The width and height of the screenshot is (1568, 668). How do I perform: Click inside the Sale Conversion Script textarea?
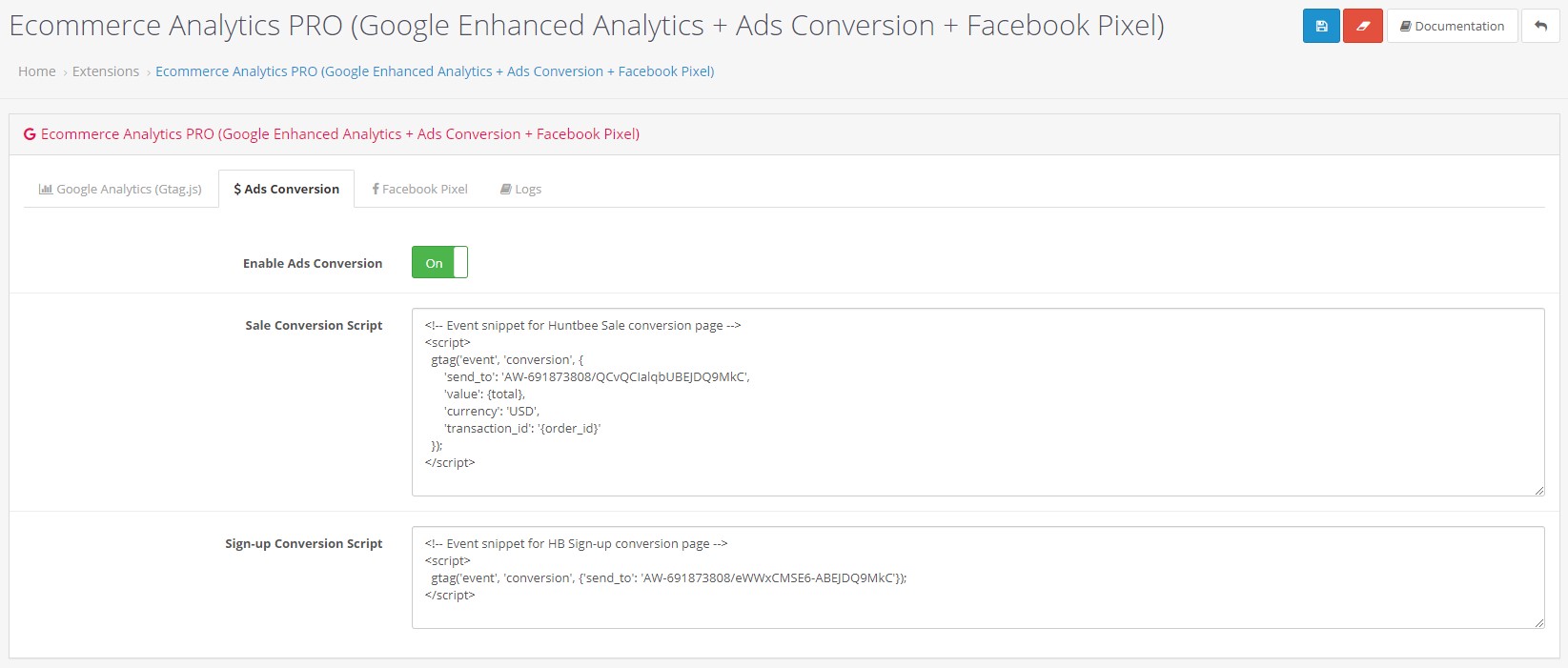point(978,401)
